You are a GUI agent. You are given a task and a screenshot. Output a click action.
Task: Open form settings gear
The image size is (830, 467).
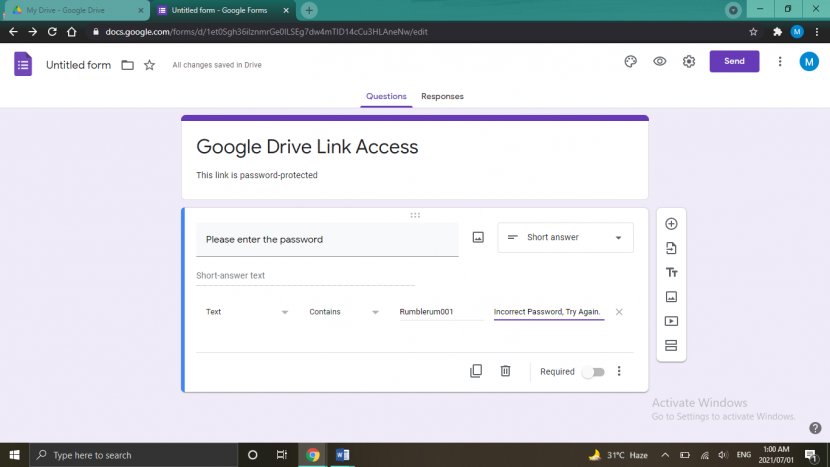click(x=689, y=61)
